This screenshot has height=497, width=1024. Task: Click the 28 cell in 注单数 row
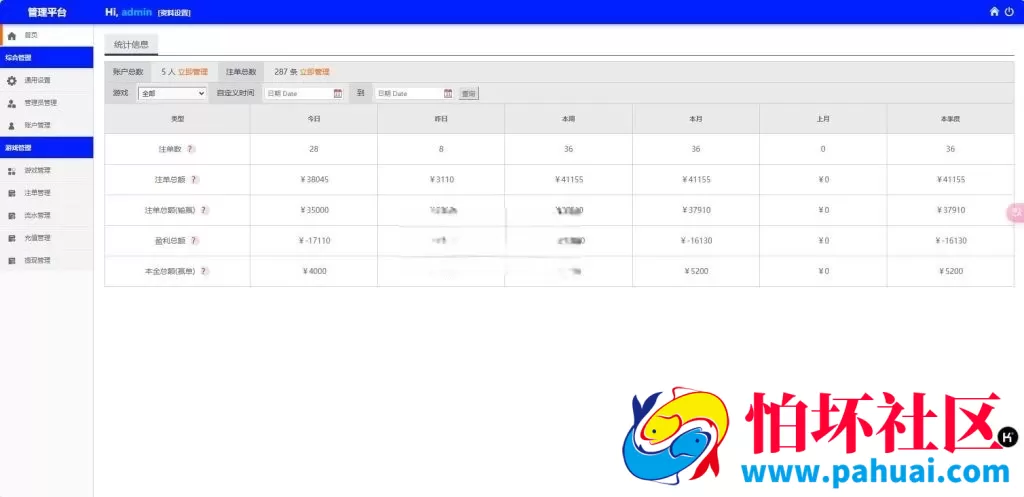(313, 149)
